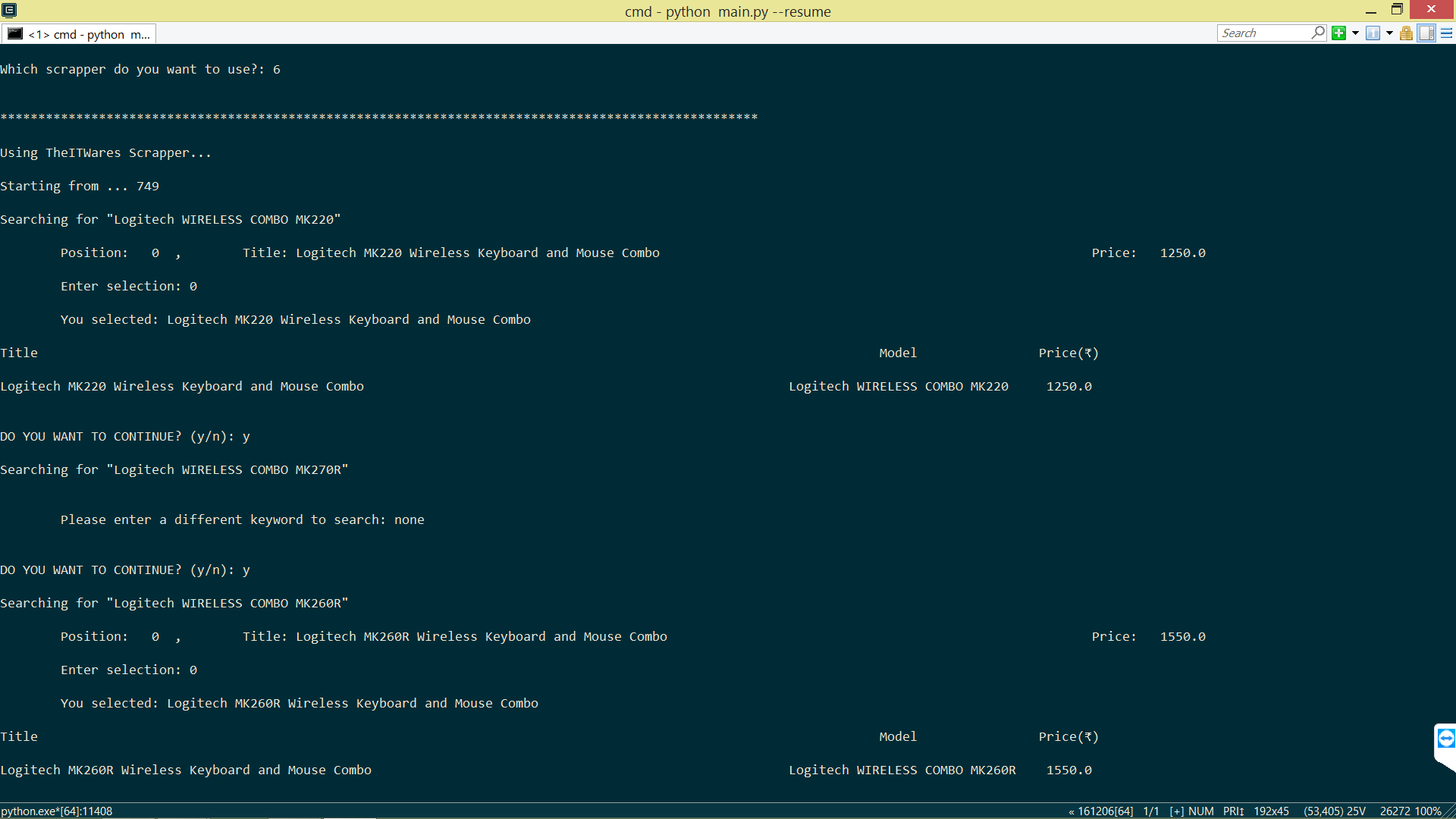Viewport: 1456px width, 819px height.
Task: Toggle the NUM lock indicator in status bar
Action: coord(1201,811)
